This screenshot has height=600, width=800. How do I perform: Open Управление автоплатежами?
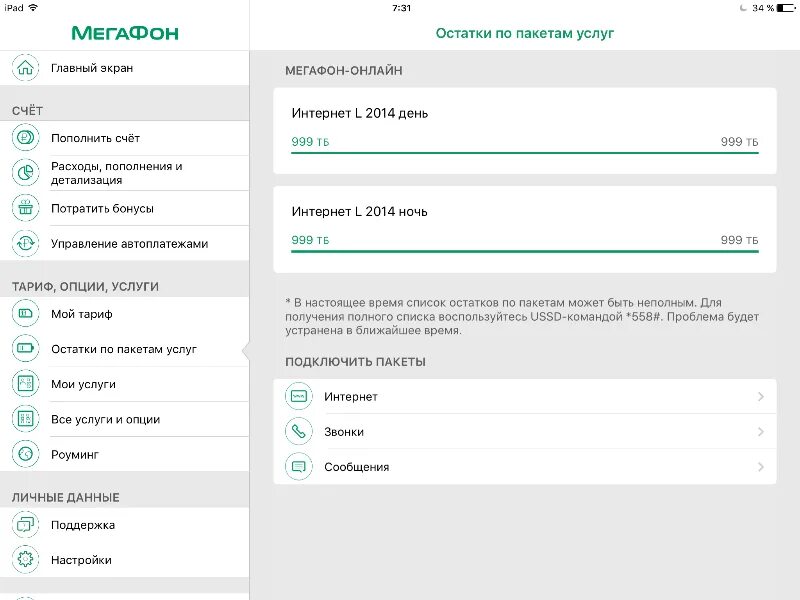[x=124, y=243]
